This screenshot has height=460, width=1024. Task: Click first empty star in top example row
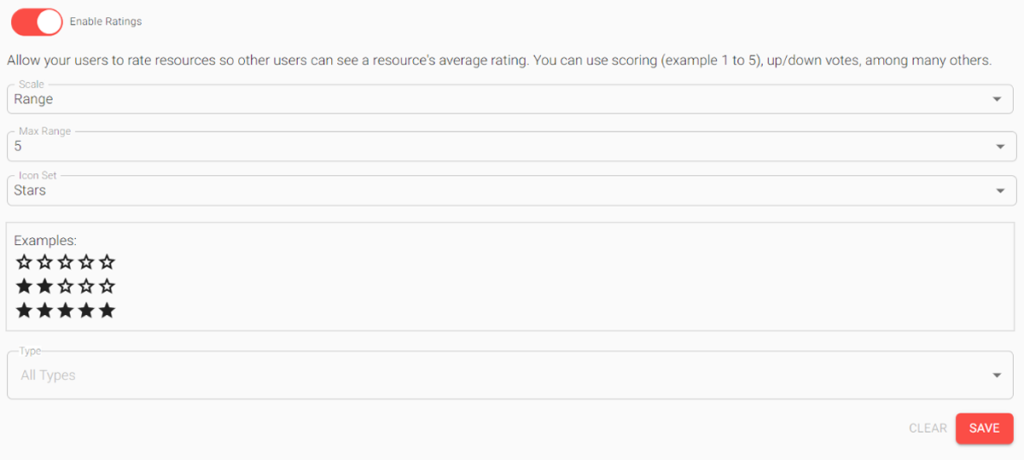click(24, 262)
